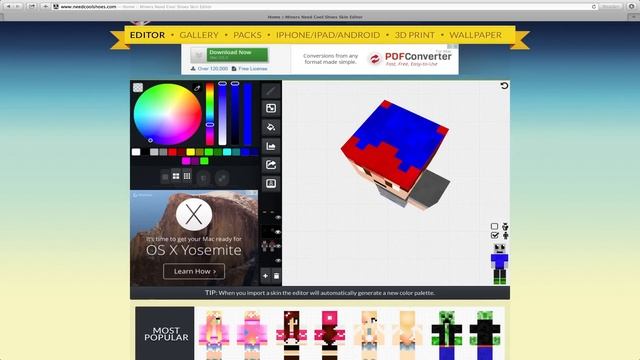Select the pencil draw tool
640x360 pixels.
coord(271,91)
